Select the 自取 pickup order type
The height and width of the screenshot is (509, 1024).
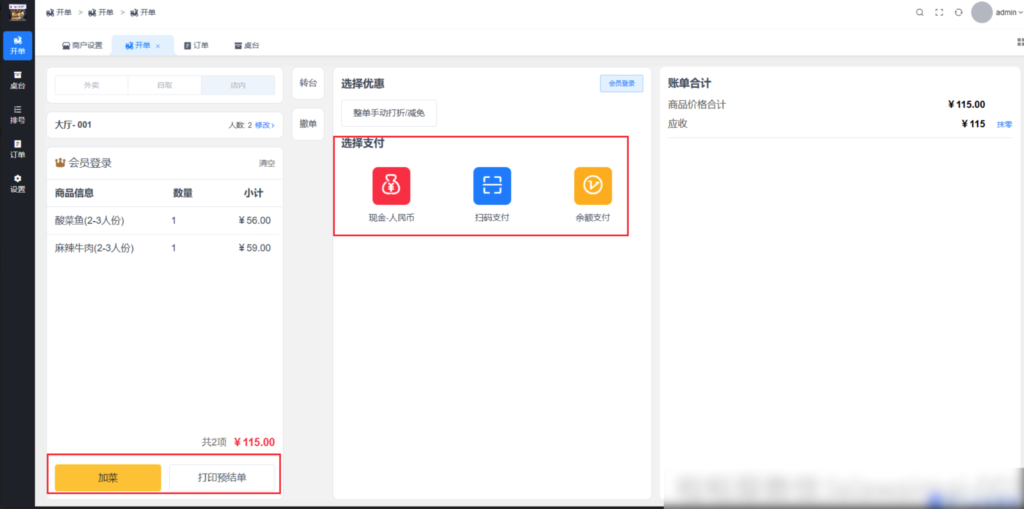pyautogui.click(x=164, y=86)
